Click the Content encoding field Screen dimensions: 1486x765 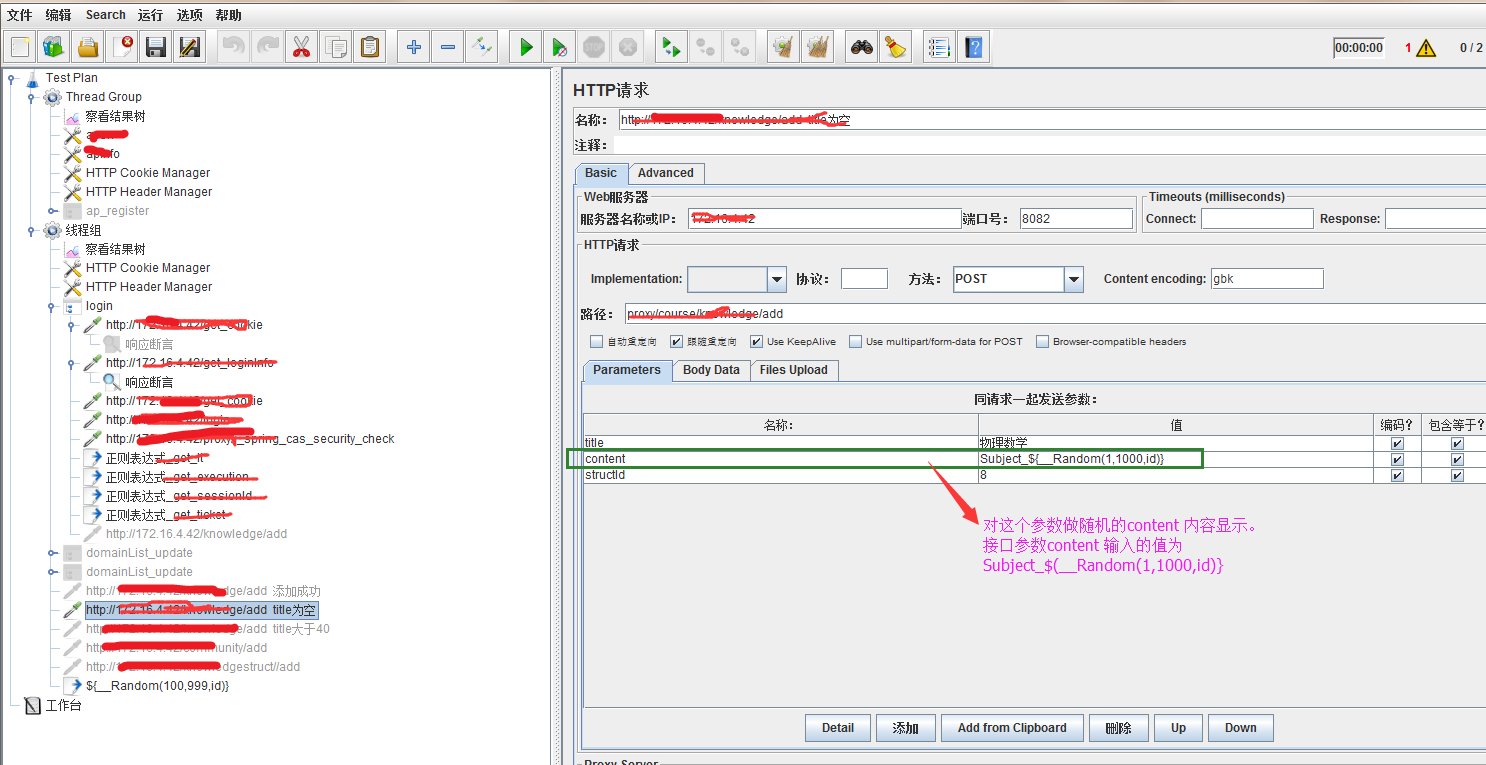pyautogui.click(x=1267, y=279)
